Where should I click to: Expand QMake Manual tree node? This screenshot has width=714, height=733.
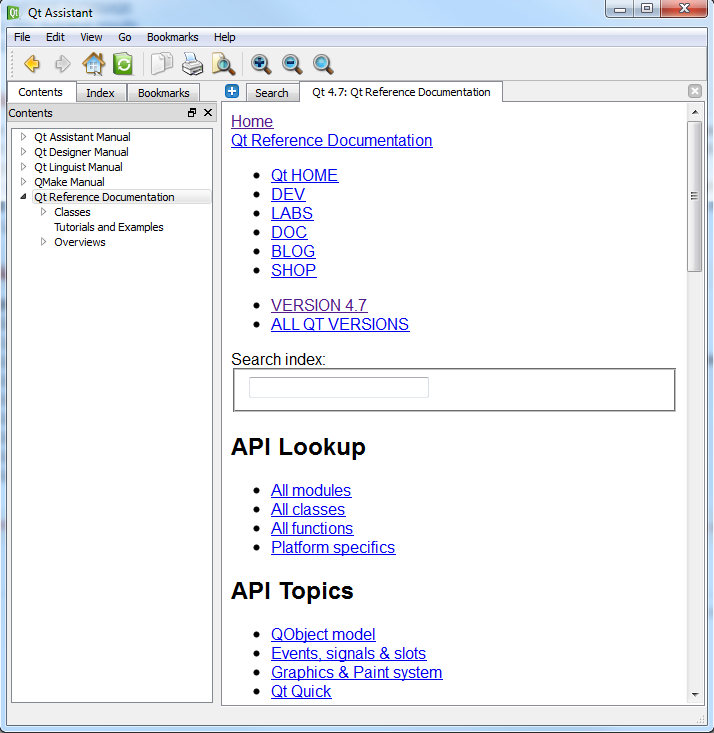coord(23,181)
